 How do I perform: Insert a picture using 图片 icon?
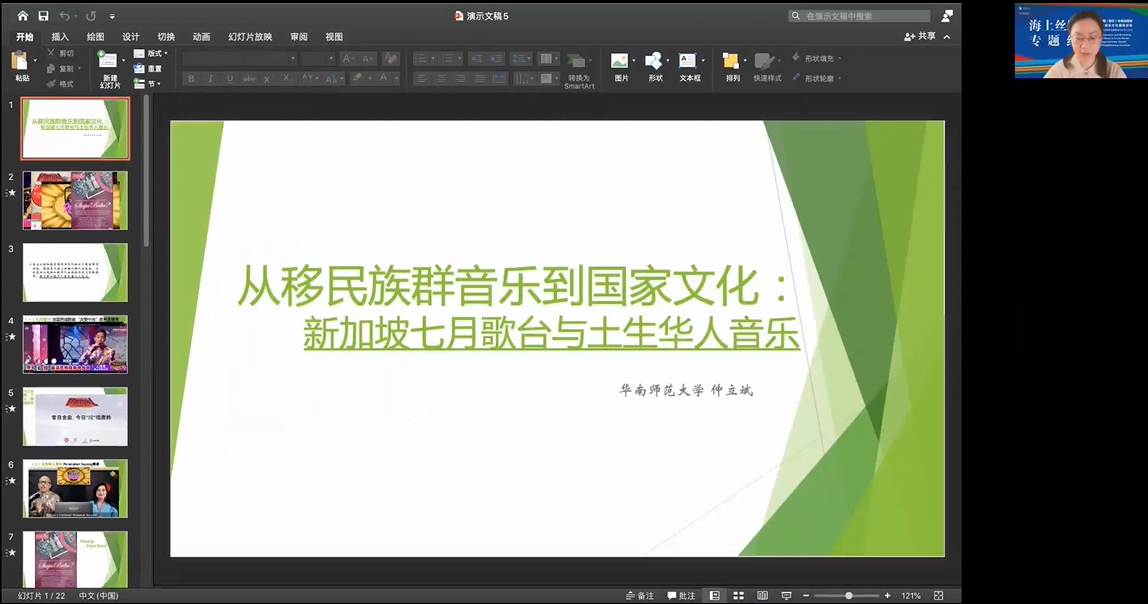pos(621,65)
